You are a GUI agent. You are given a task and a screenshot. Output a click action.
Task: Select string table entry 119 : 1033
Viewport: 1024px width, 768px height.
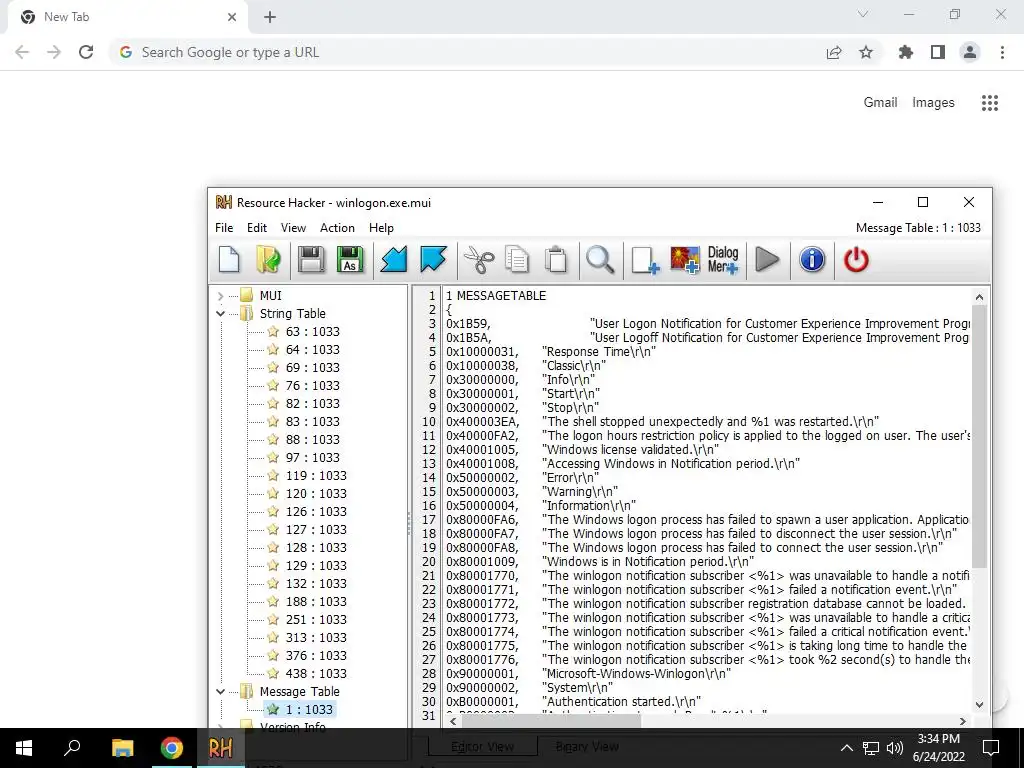[316, 476]
